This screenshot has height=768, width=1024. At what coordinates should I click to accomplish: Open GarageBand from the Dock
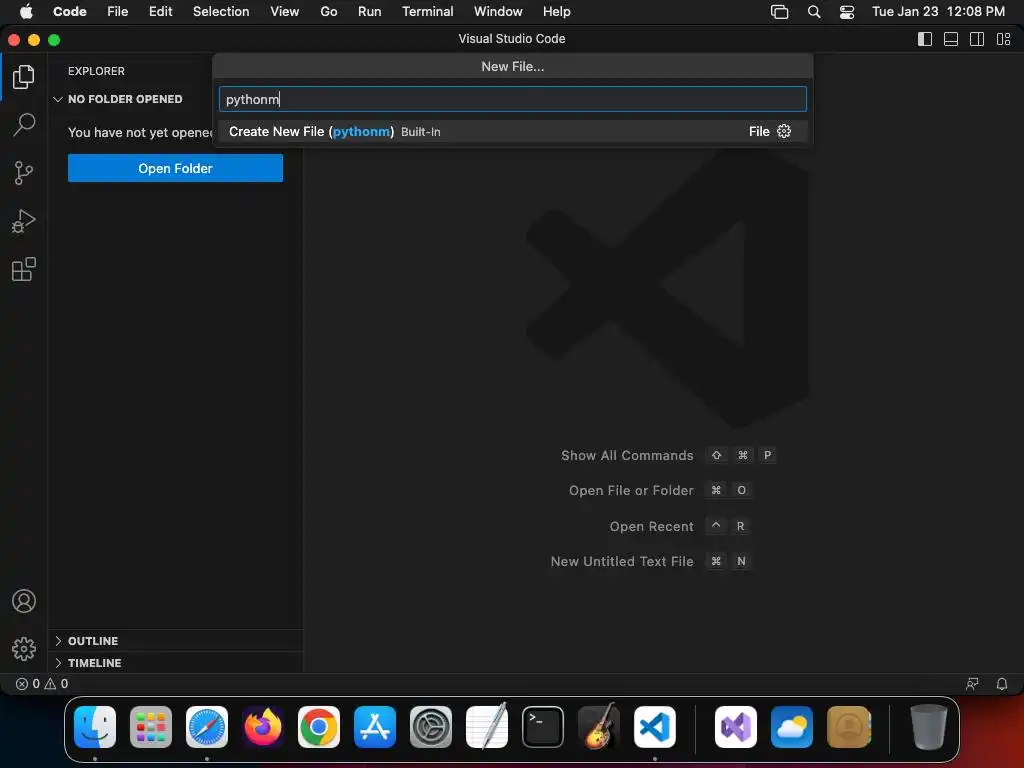click(x=599, y=727)
